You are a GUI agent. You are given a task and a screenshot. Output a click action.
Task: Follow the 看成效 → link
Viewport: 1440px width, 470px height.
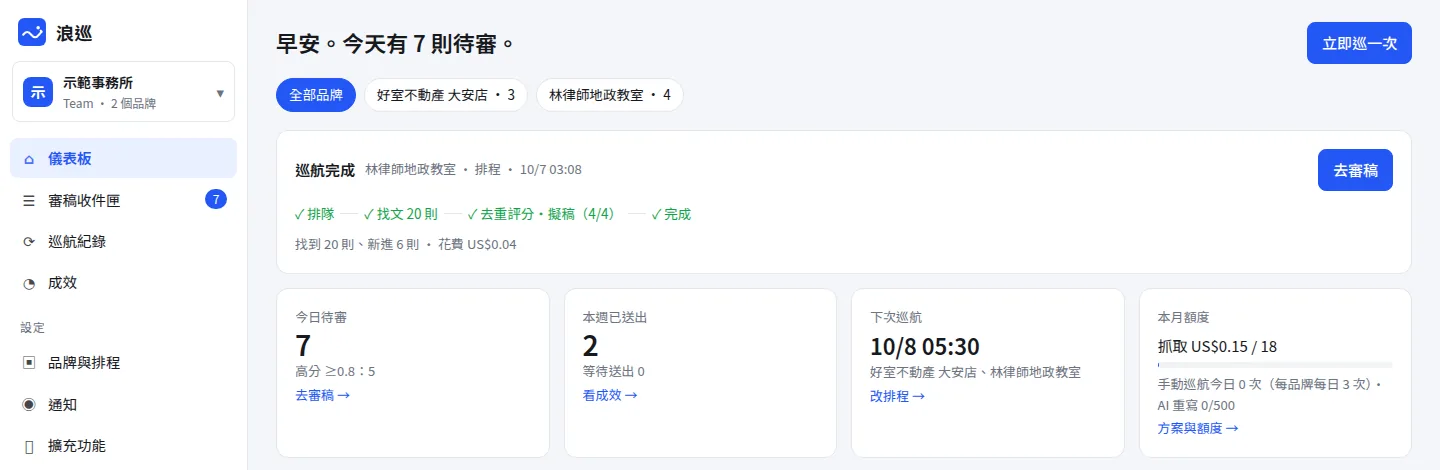point(610,395)
